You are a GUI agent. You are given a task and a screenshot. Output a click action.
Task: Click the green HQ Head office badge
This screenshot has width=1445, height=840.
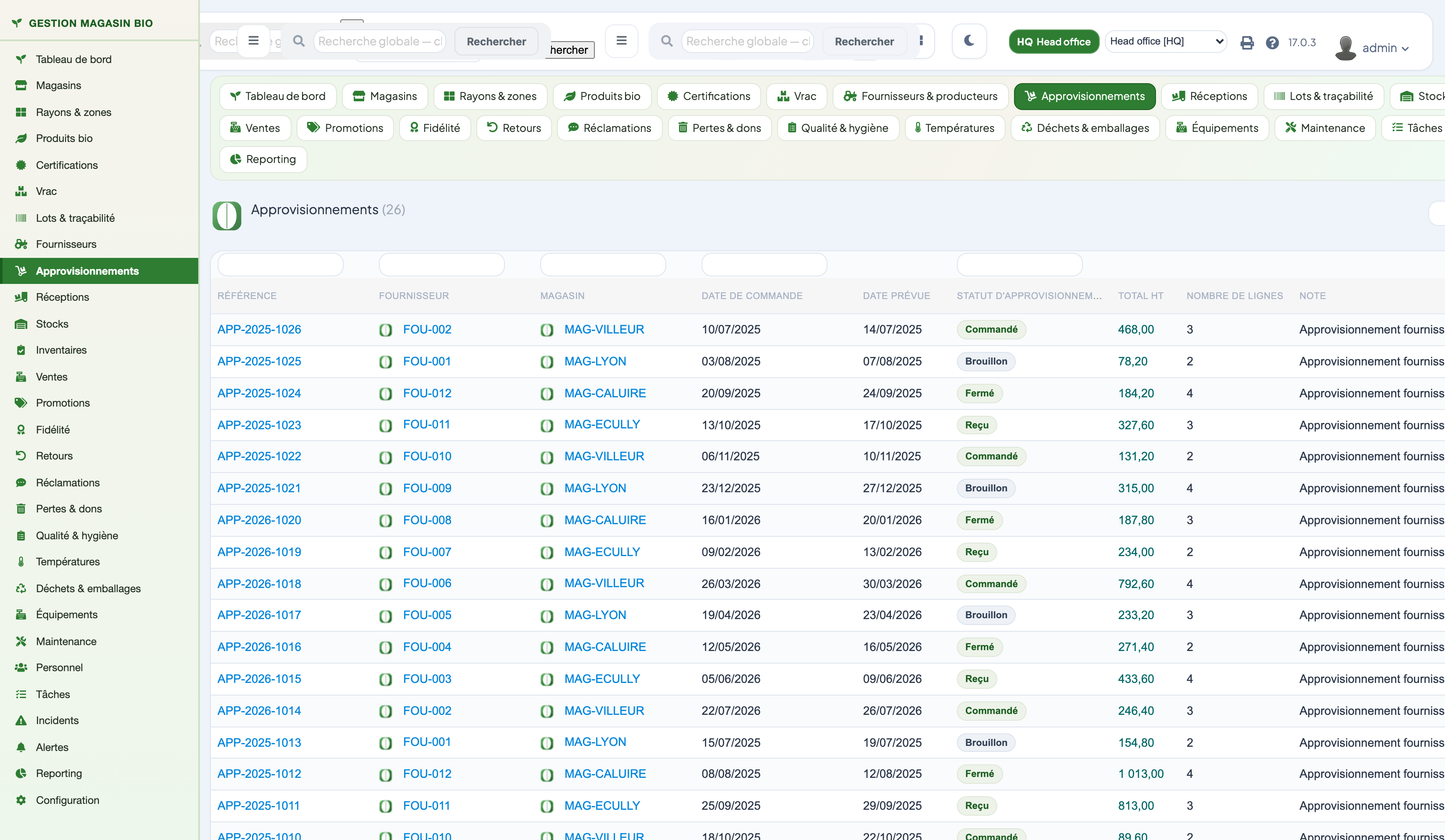click(1054, 41)
